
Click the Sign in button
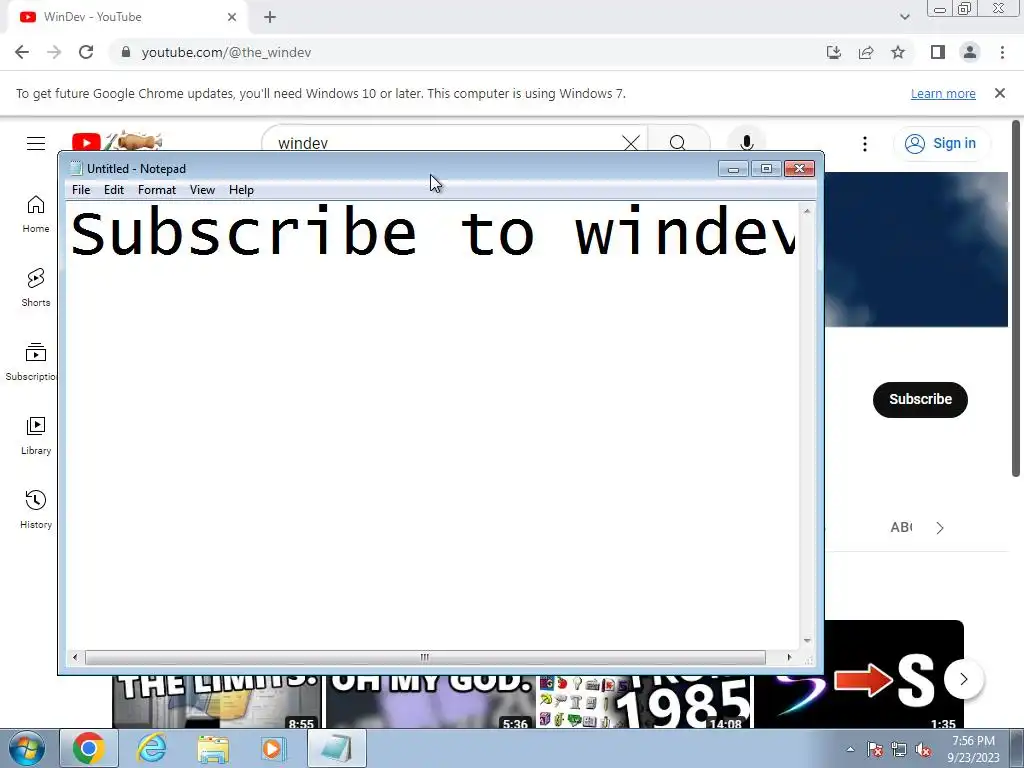(x=941, y=143)
